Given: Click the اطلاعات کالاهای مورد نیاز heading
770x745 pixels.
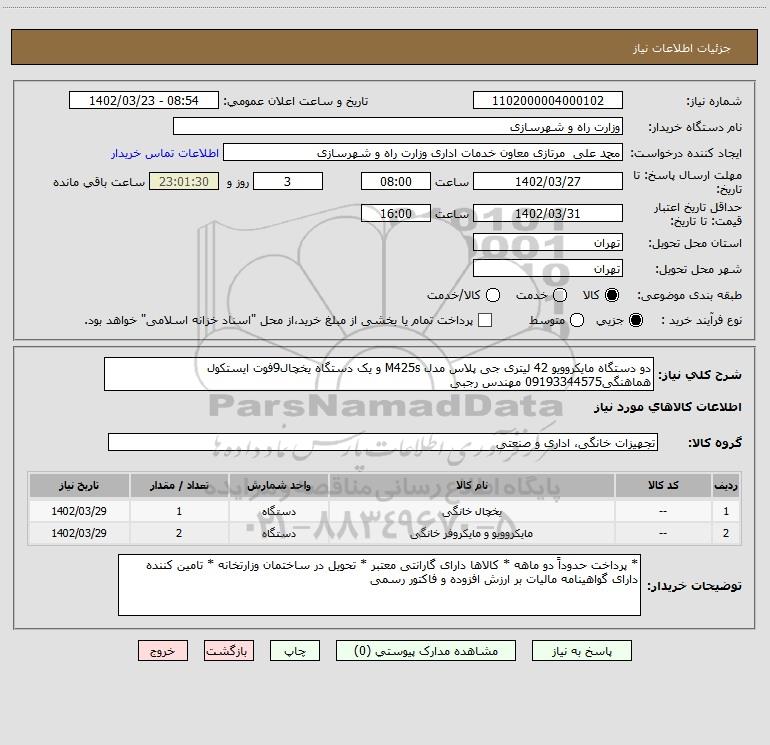Looking at the screenshot, I should coord(668,407).
